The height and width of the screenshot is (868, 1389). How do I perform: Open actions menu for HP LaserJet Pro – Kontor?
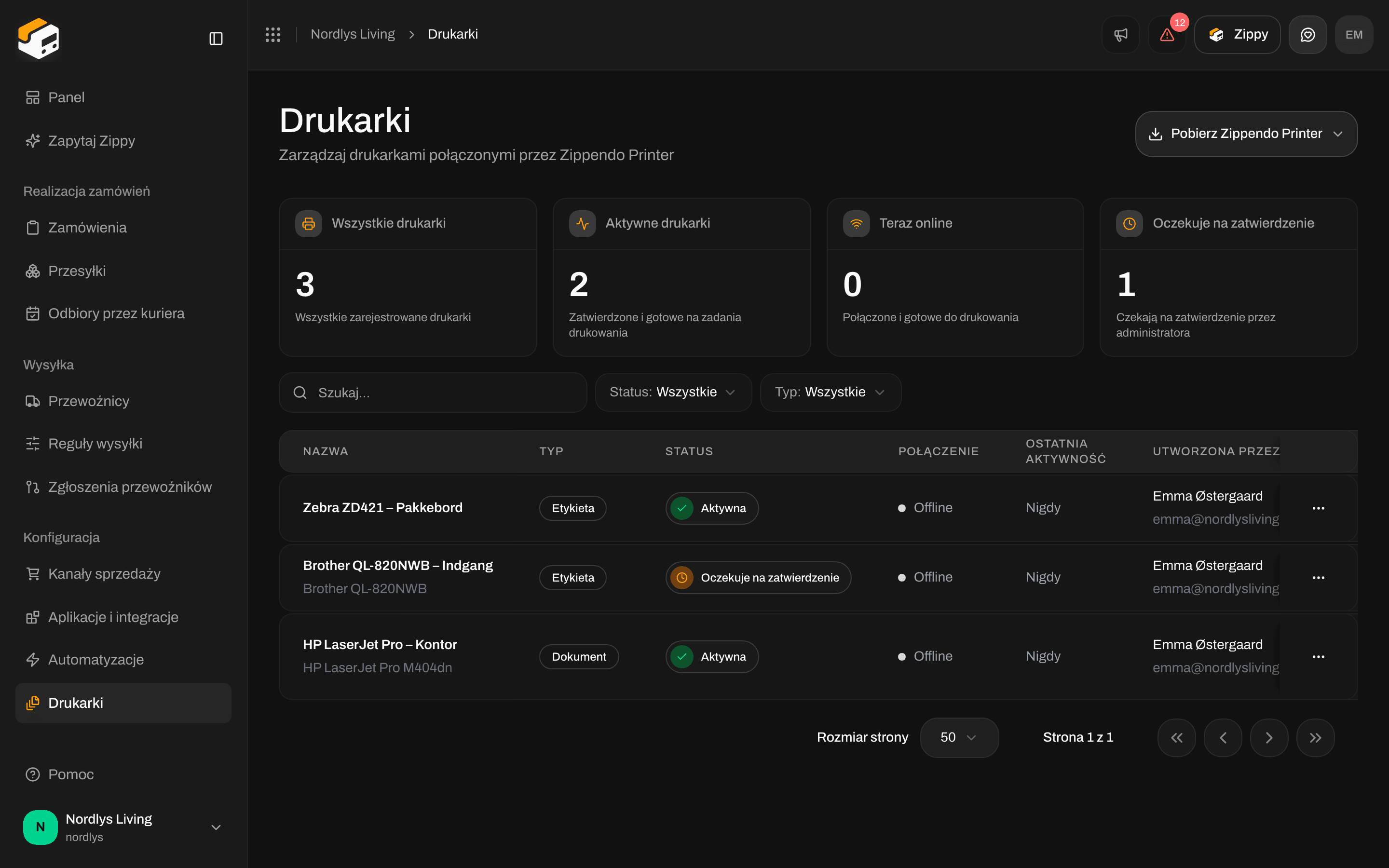1319,657
